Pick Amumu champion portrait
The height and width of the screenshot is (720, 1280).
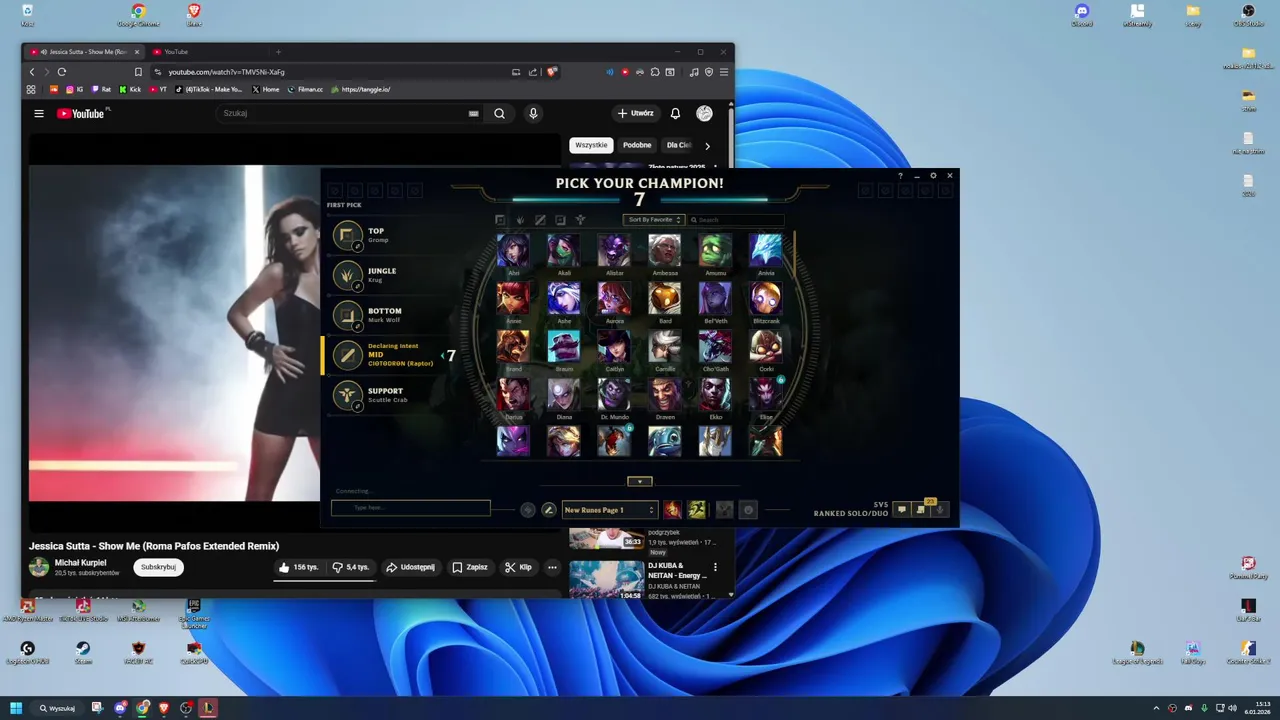point(715,250)
